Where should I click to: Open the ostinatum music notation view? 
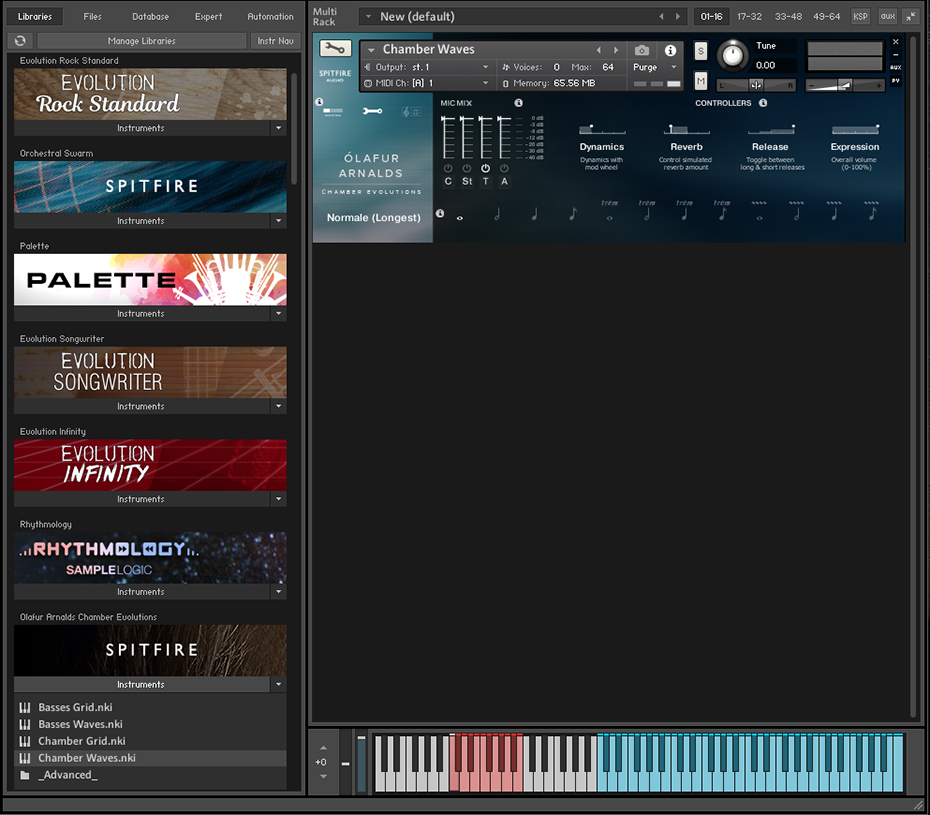click(411, 112)
